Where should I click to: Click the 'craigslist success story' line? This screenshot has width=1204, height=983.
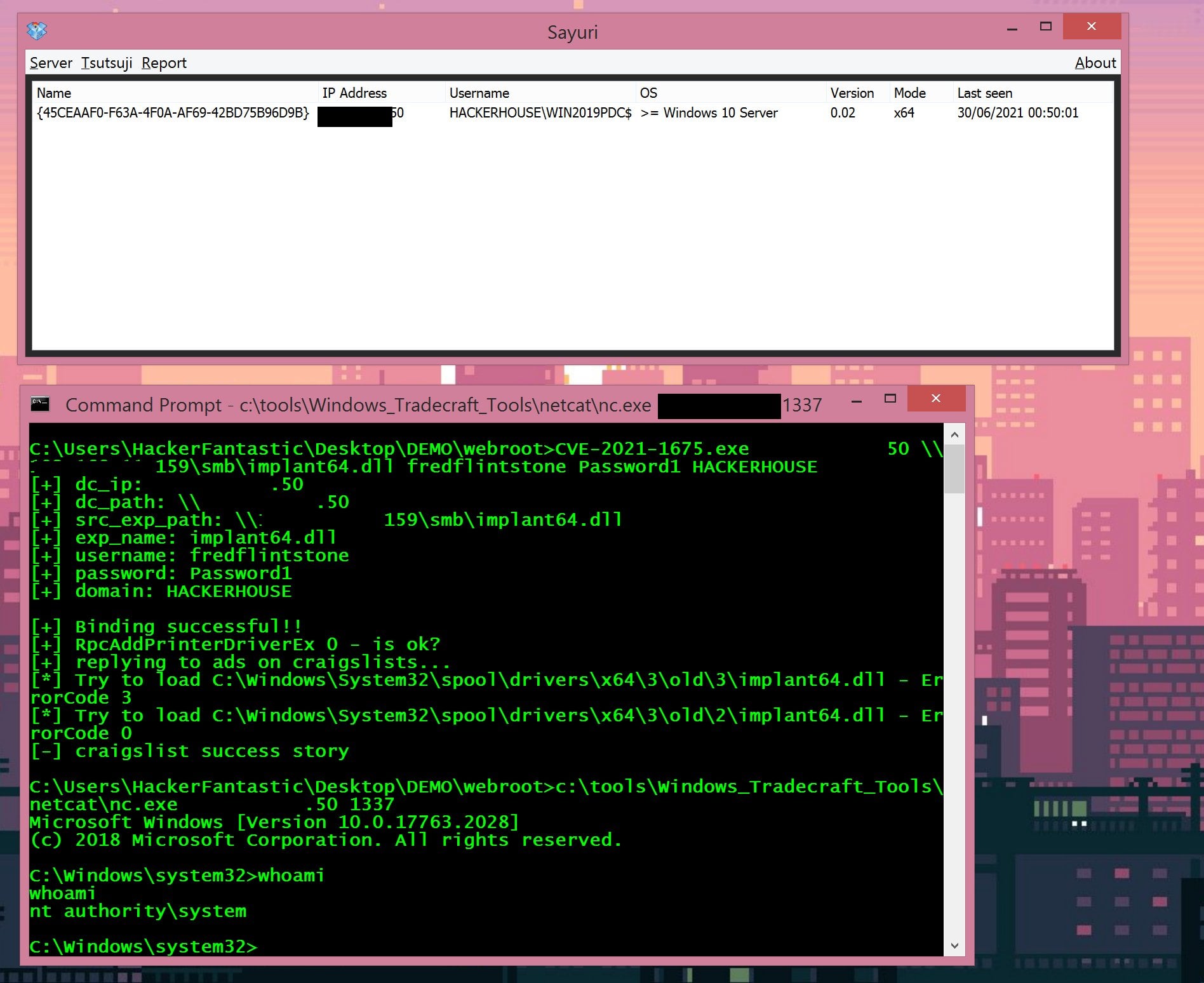189,751
